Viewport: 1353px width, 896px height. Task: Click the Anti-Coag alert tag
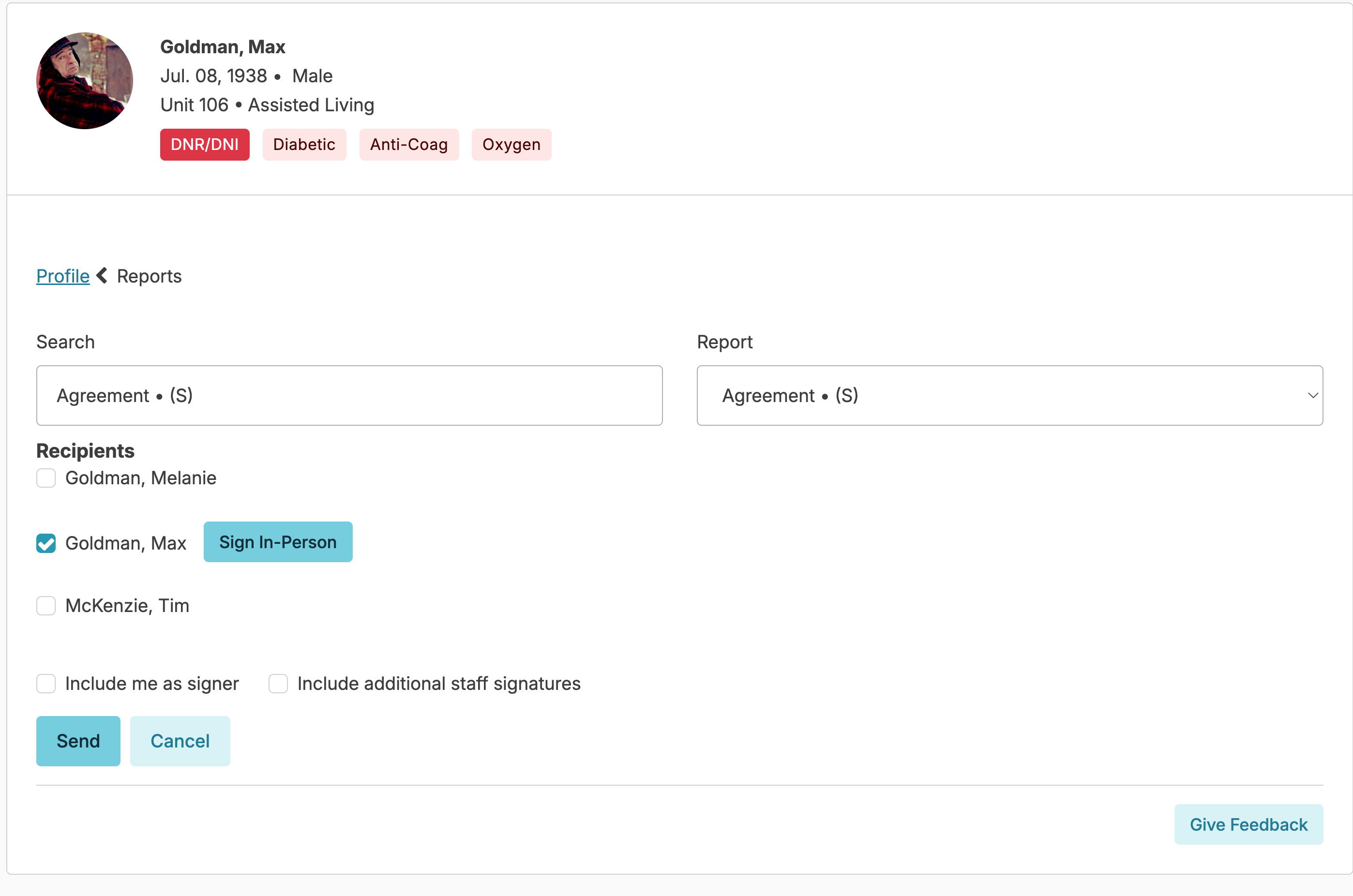pyautogui.click(x=408, y=145)
